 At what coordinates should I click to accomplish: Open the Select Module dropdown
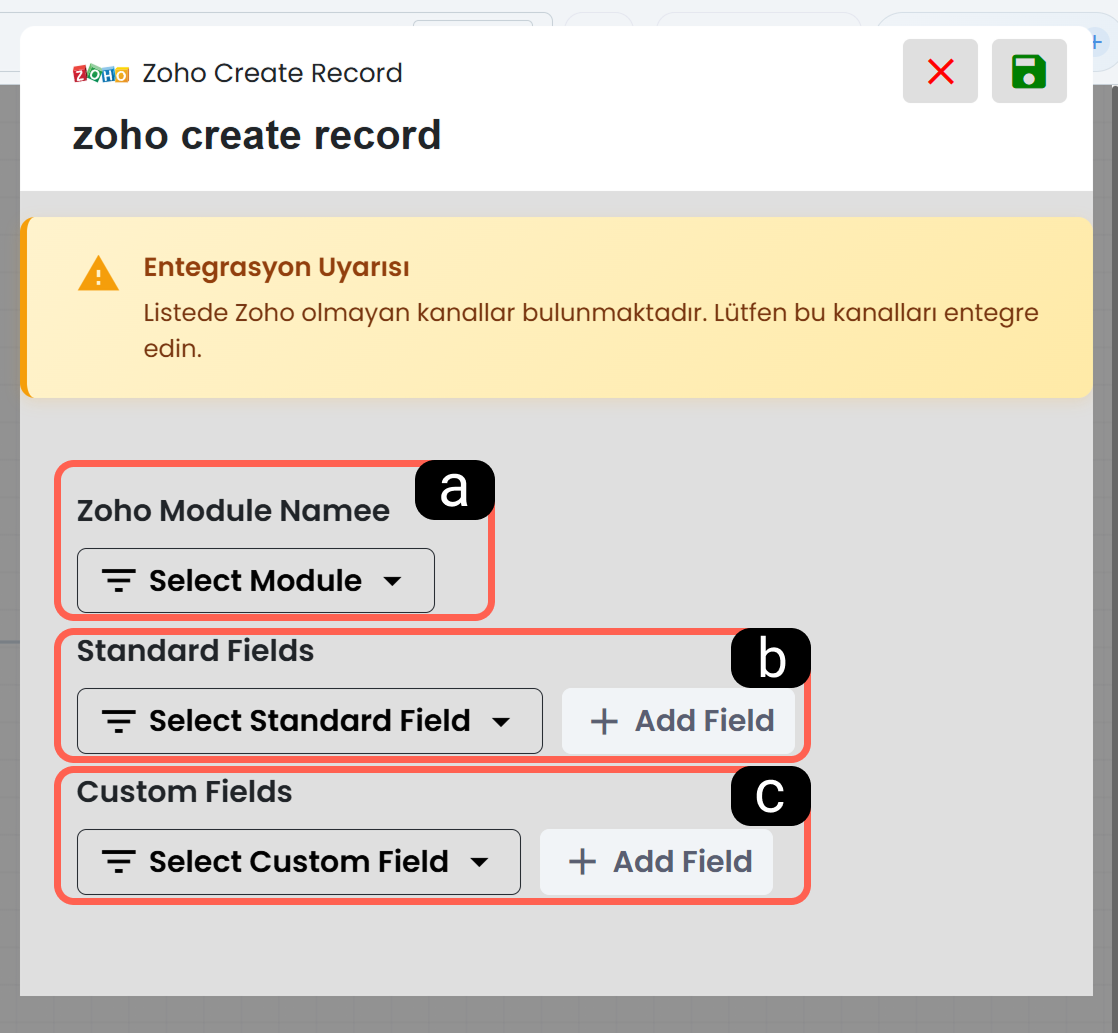(255, 580)
